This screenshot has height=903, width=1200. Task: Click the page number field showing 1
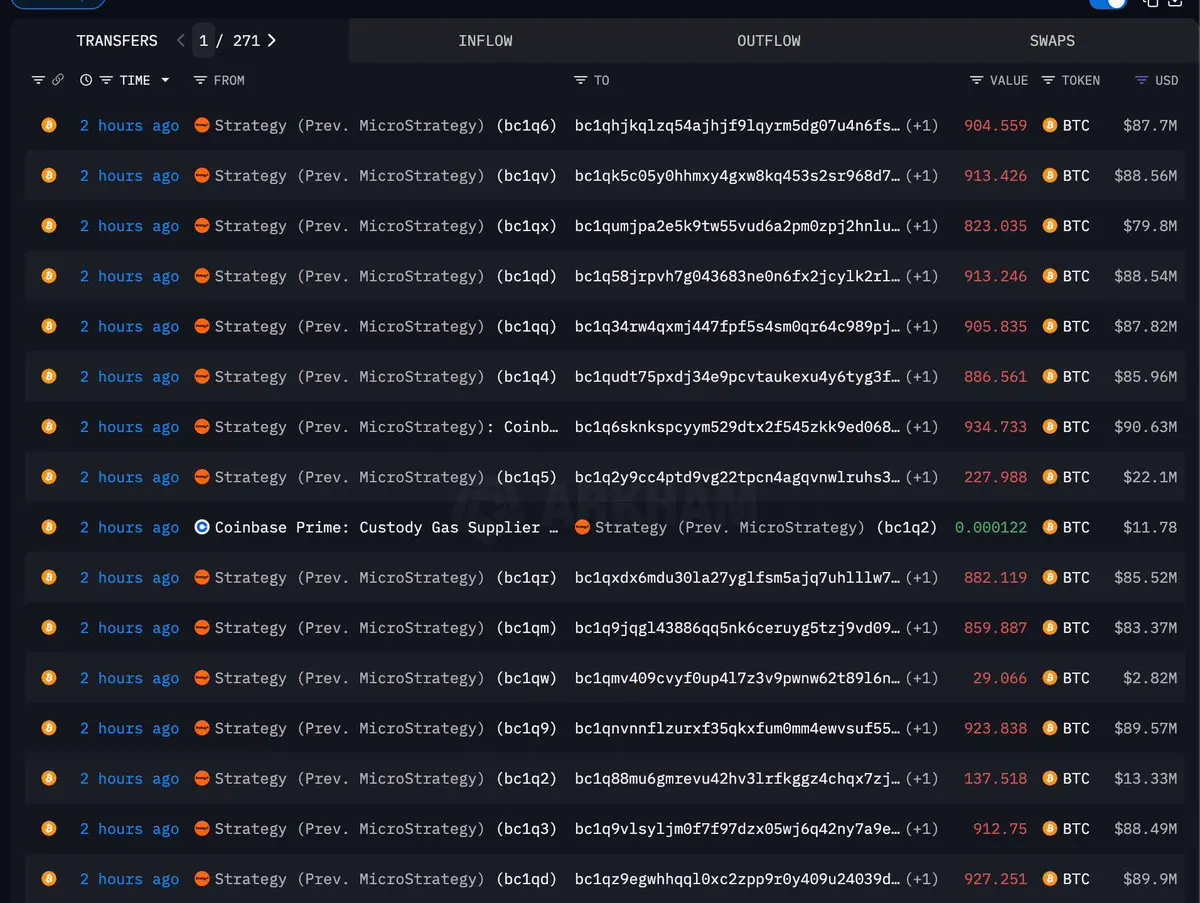click(x=204, y=40)
